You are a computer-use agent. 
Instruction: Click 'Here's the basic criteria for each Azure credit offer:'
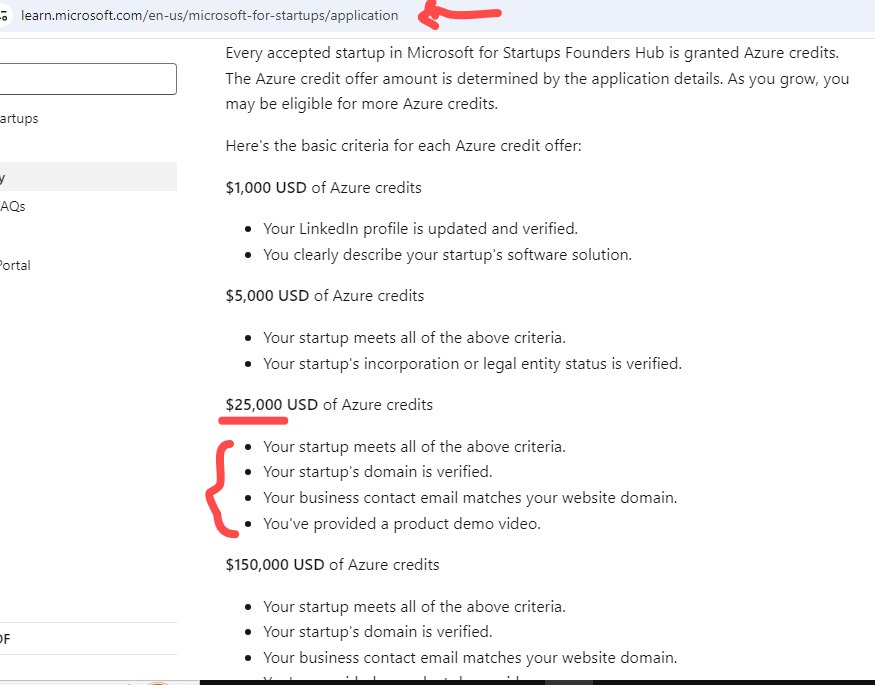click(x=403, y=146)
